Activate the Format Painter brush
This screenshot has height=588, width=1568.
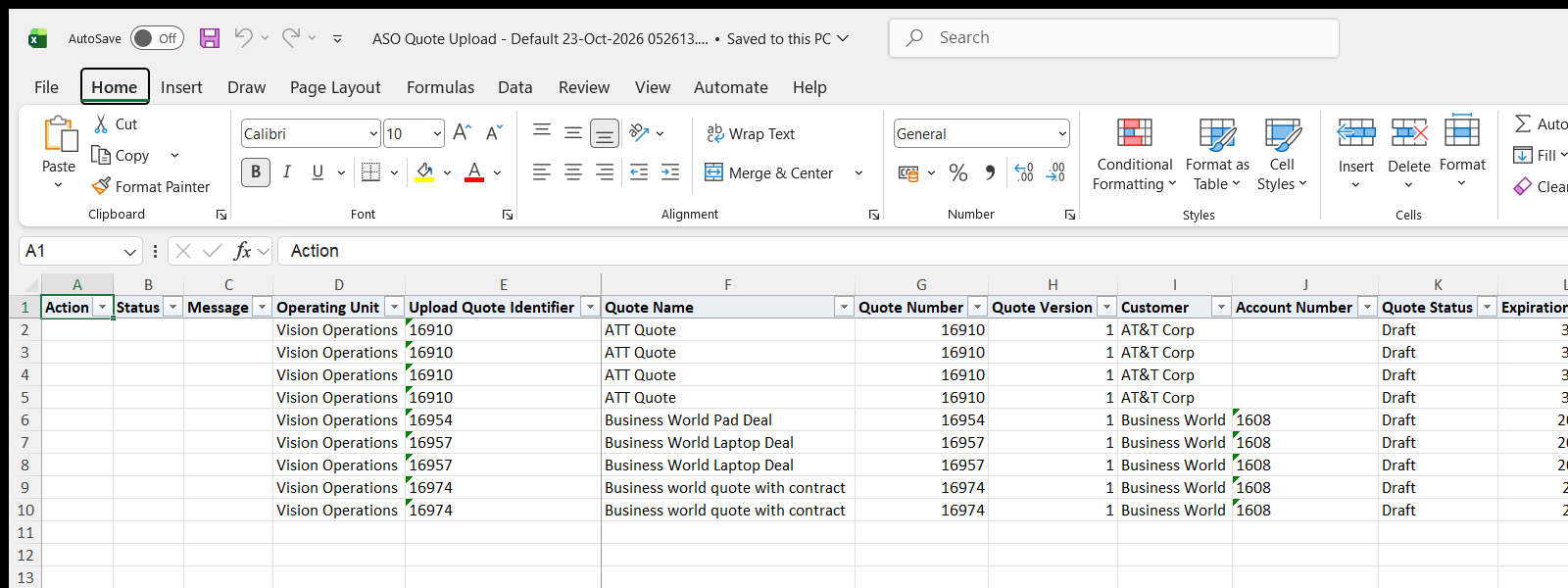point(101,186)
